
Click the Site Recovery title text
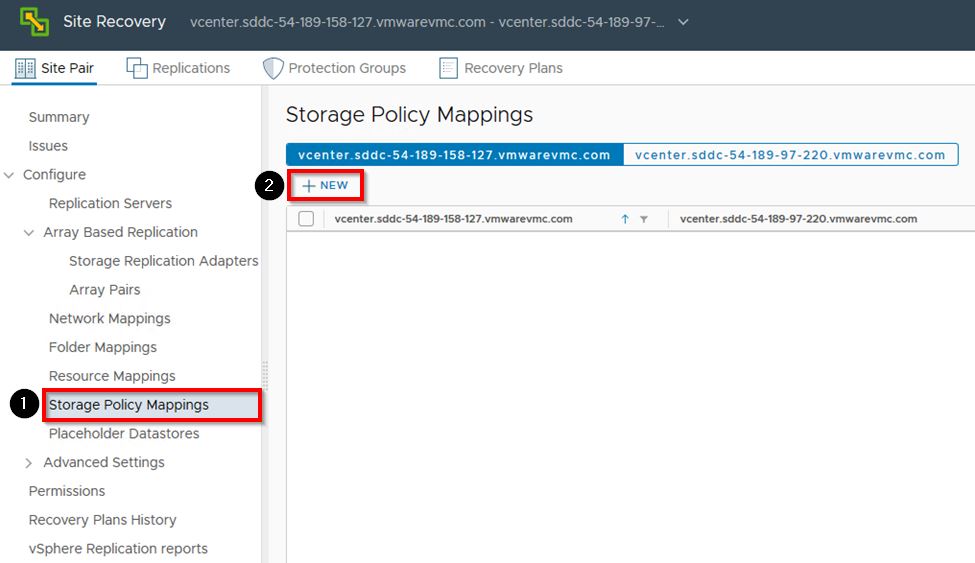pyautogui.click(x=114, y=22)
